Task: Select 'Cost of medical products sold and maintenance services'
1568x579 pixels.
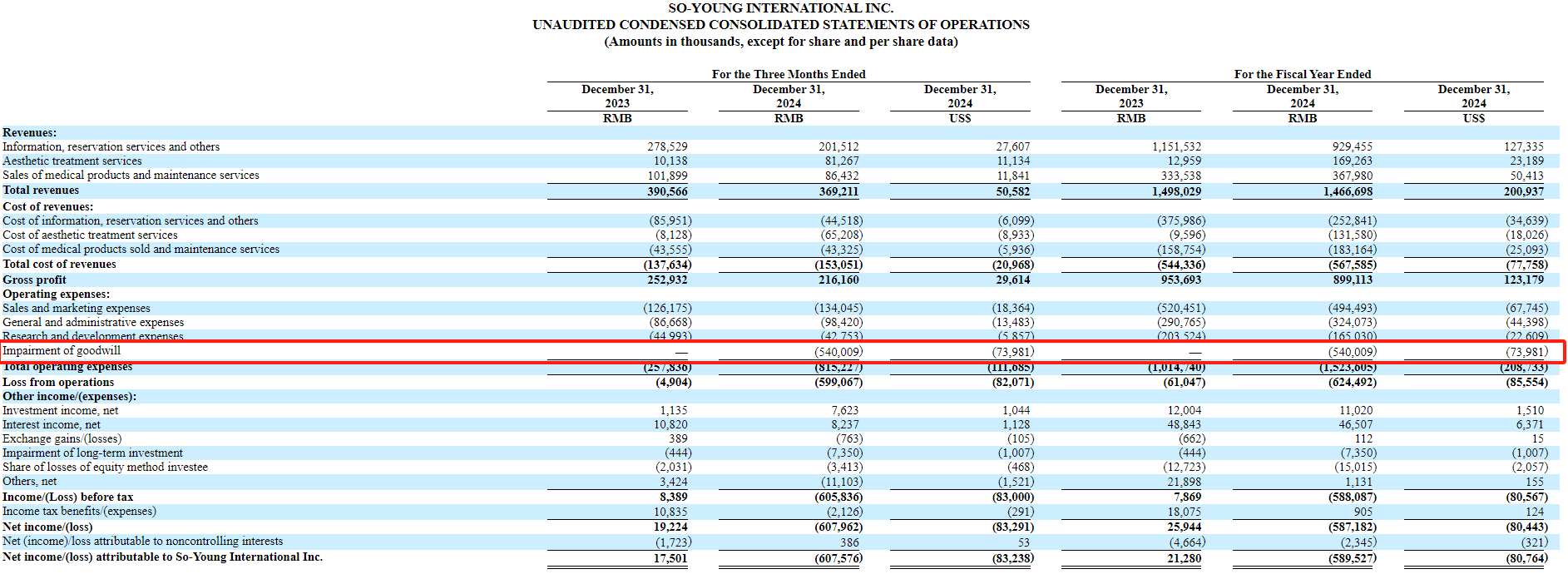Action: [x=141, y=250]
